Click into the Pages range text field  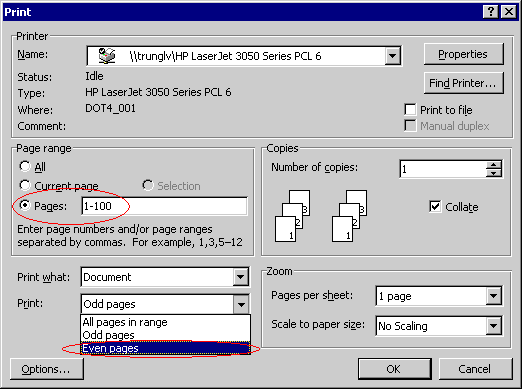point(164,206)
